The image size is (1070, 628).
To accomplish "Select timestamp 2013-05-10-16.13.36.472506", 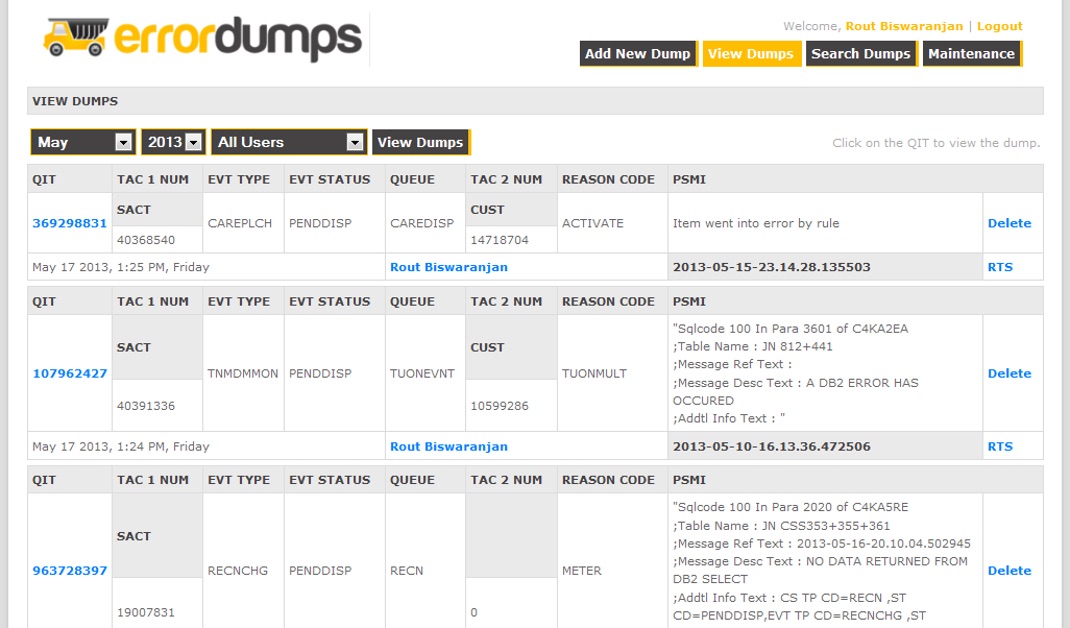I will pos(771,446).
